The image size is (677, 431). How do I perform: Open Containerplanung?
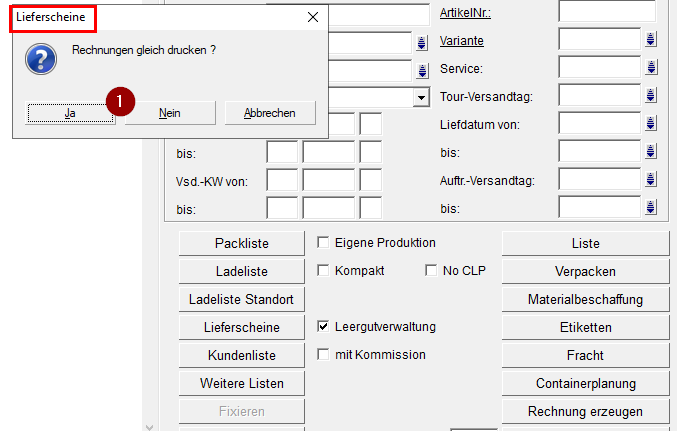585,383
